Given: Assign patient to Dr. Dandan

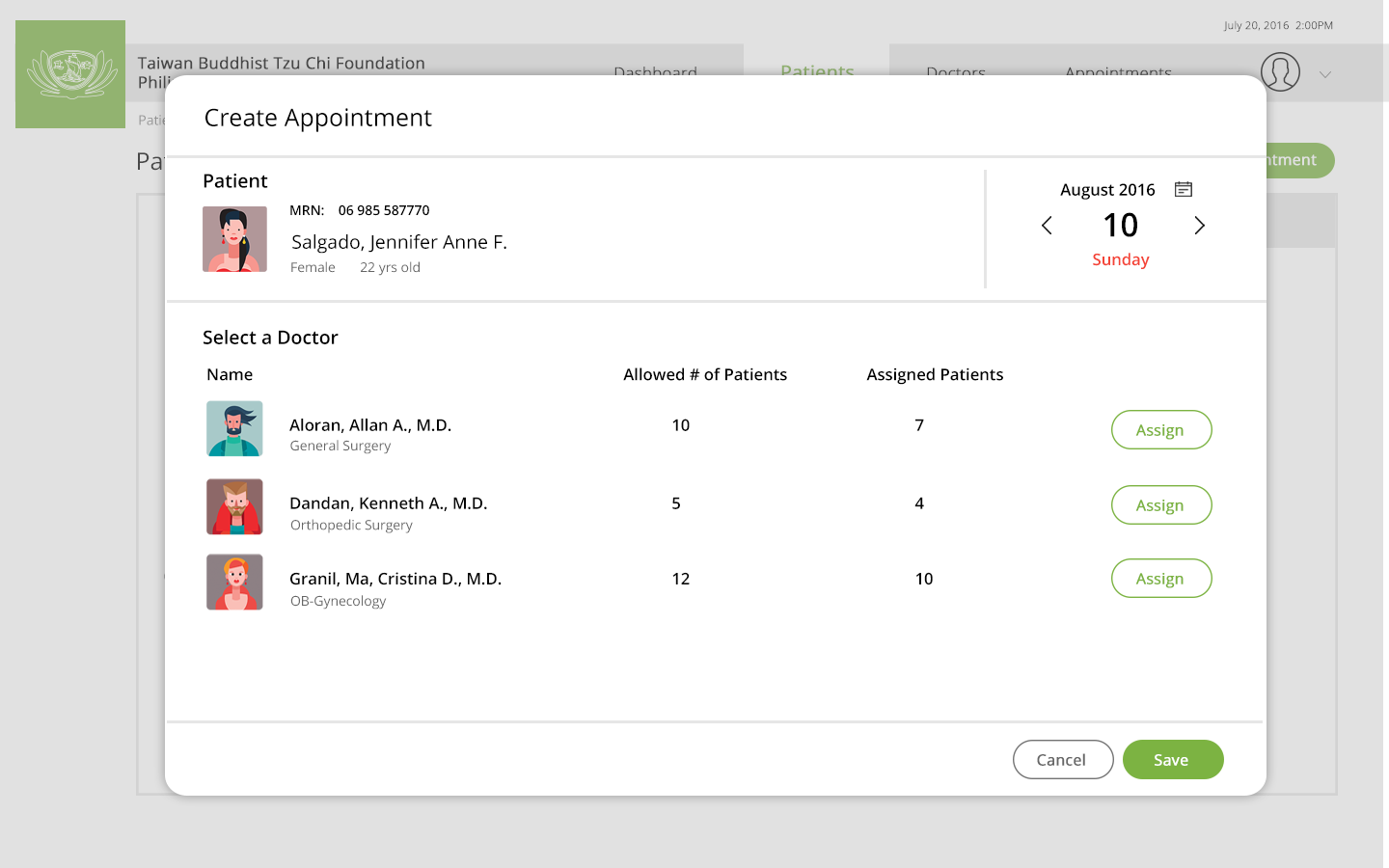Looking at the screenshot, I should click(x=1160, y=505).
